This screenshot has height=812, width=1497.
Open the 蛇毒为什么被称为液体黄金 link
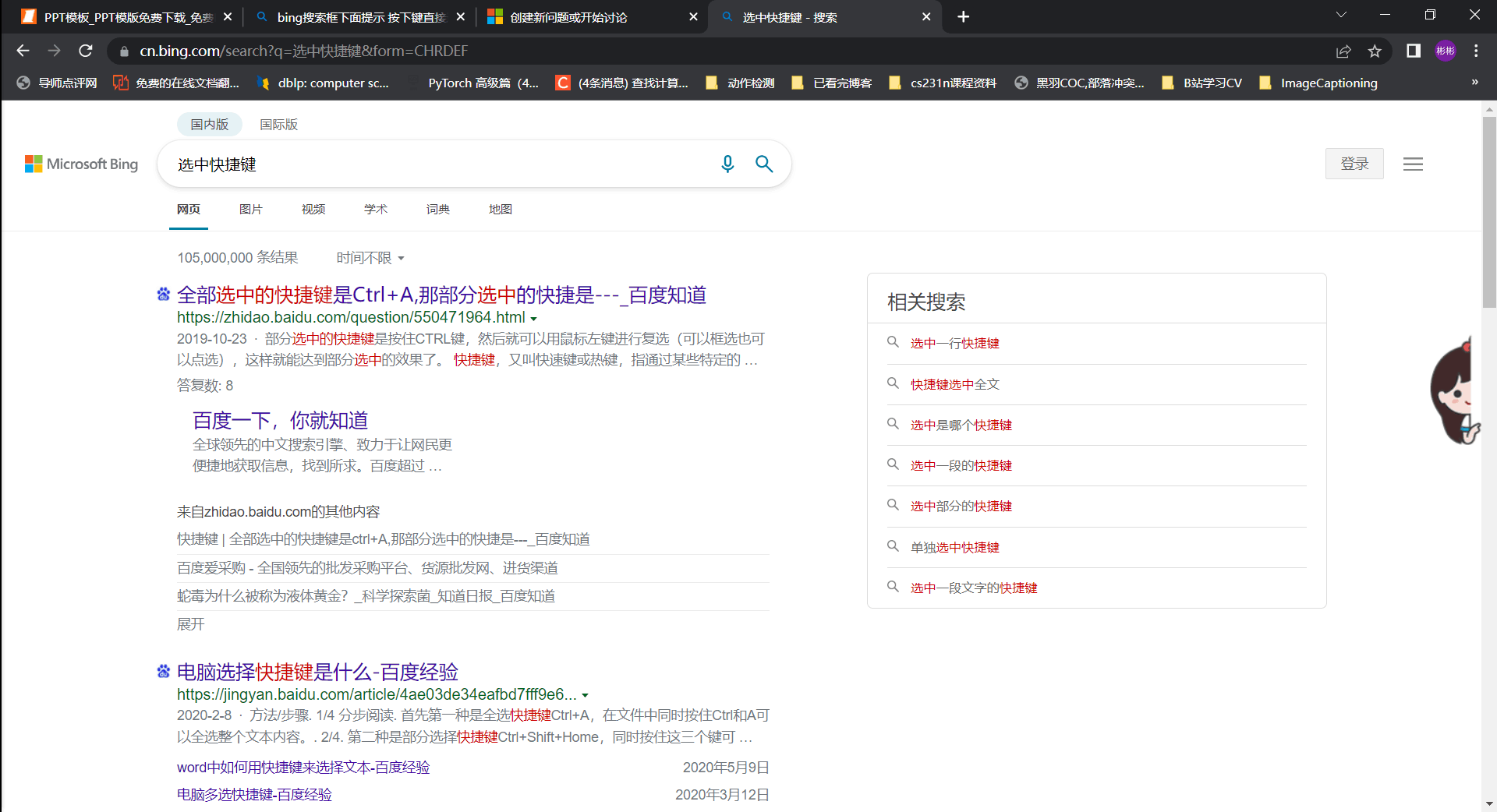366,596
